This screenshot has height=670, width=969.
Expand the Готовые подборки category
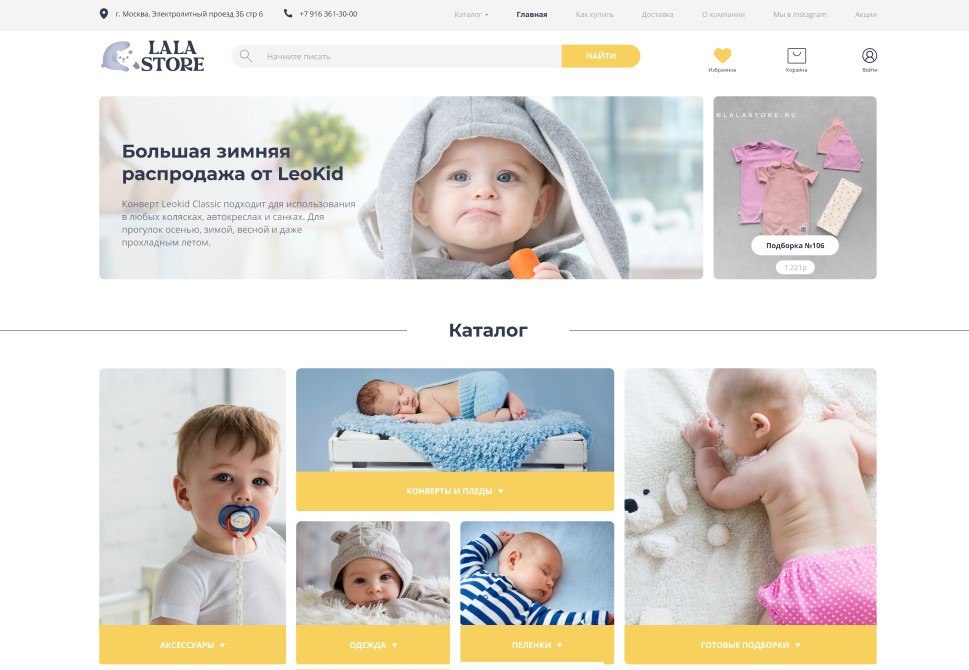click(750, 645)
